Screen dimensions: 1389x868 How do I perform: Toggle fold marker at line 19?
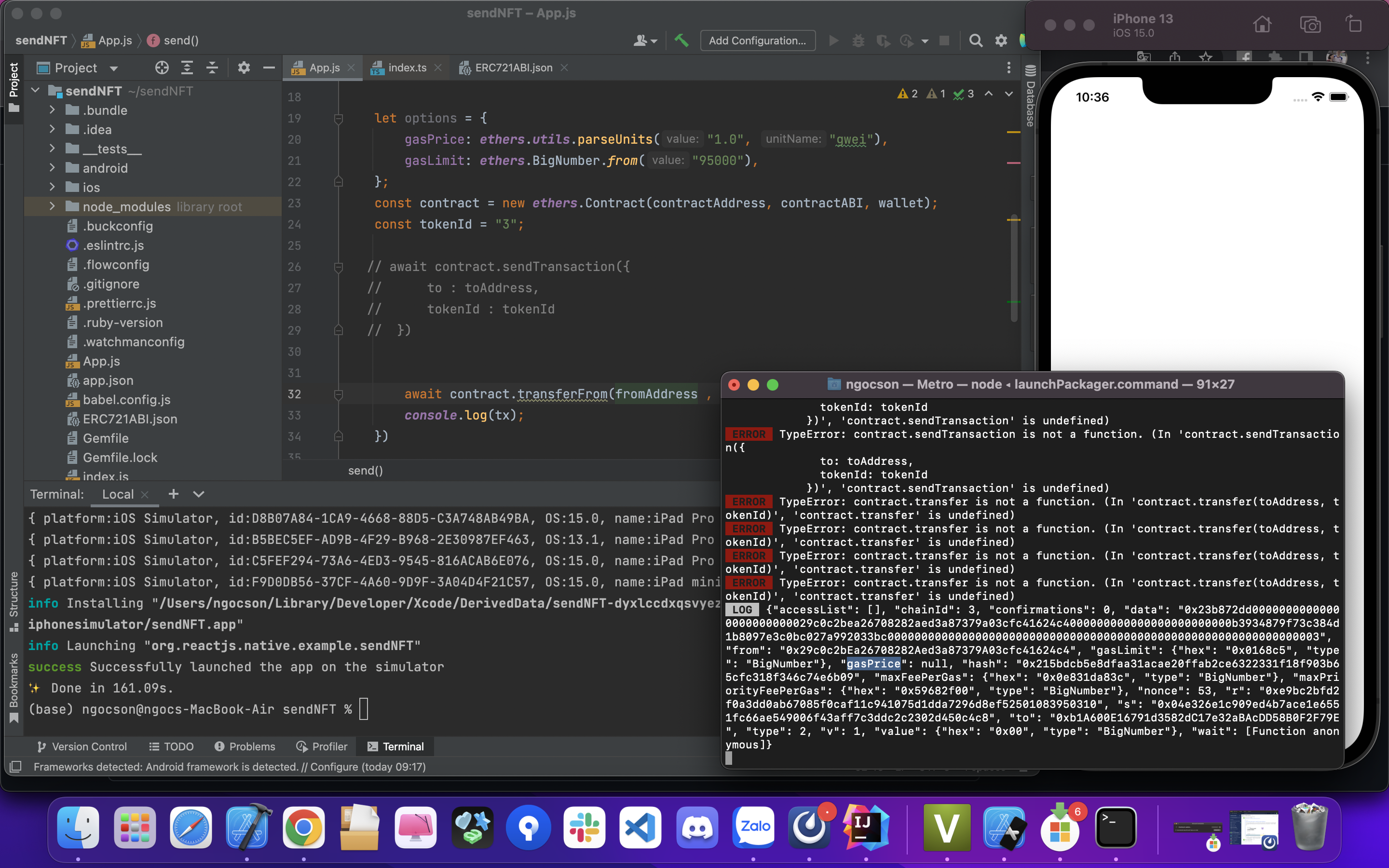pyautogui.click(x=339, y=118)
